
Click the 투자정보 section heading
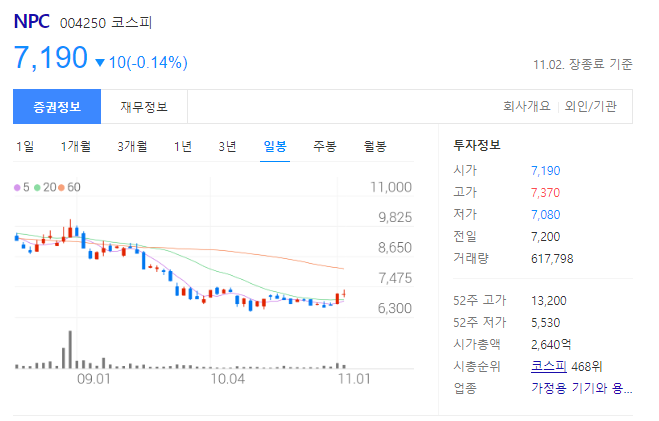[x=477, y=145]
